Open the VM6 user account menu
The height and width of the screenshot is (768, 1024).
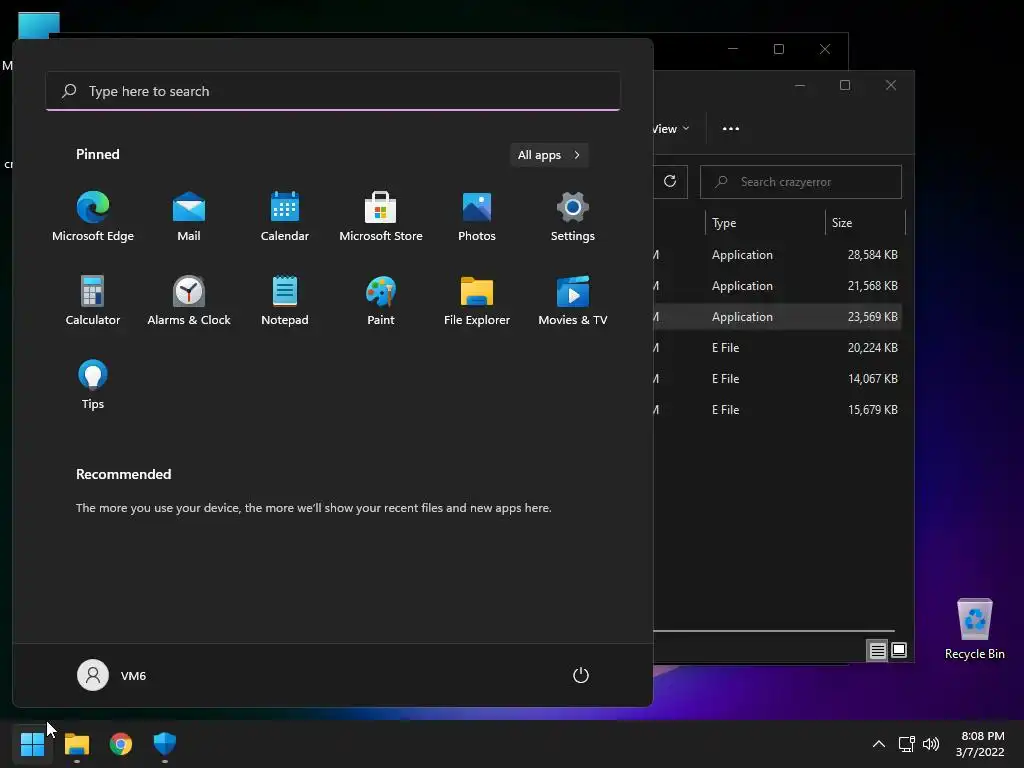pyautogui.click(x=112, y=675)
